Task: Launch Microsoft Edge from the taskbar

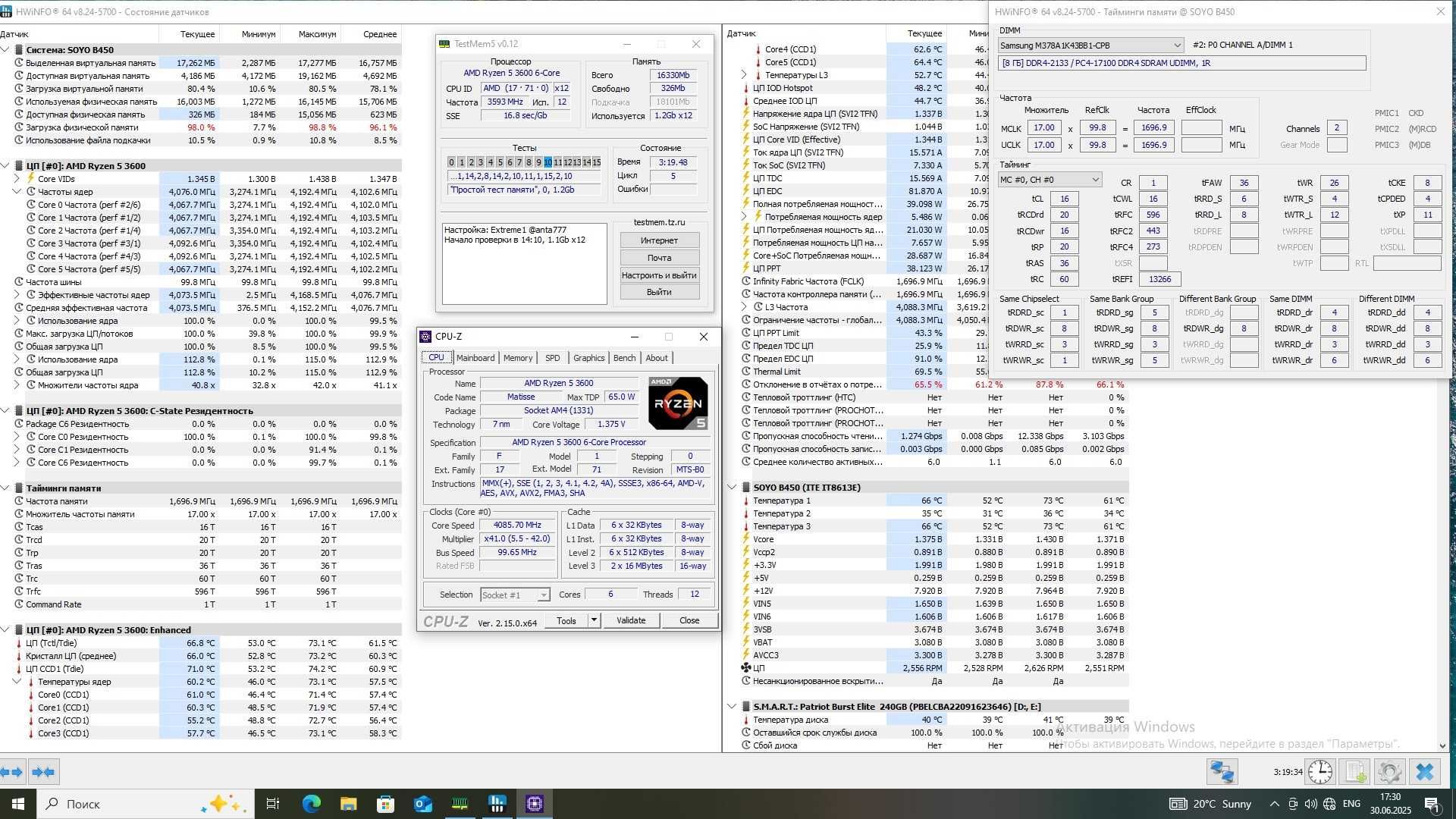Action: [x=311, y=804]
